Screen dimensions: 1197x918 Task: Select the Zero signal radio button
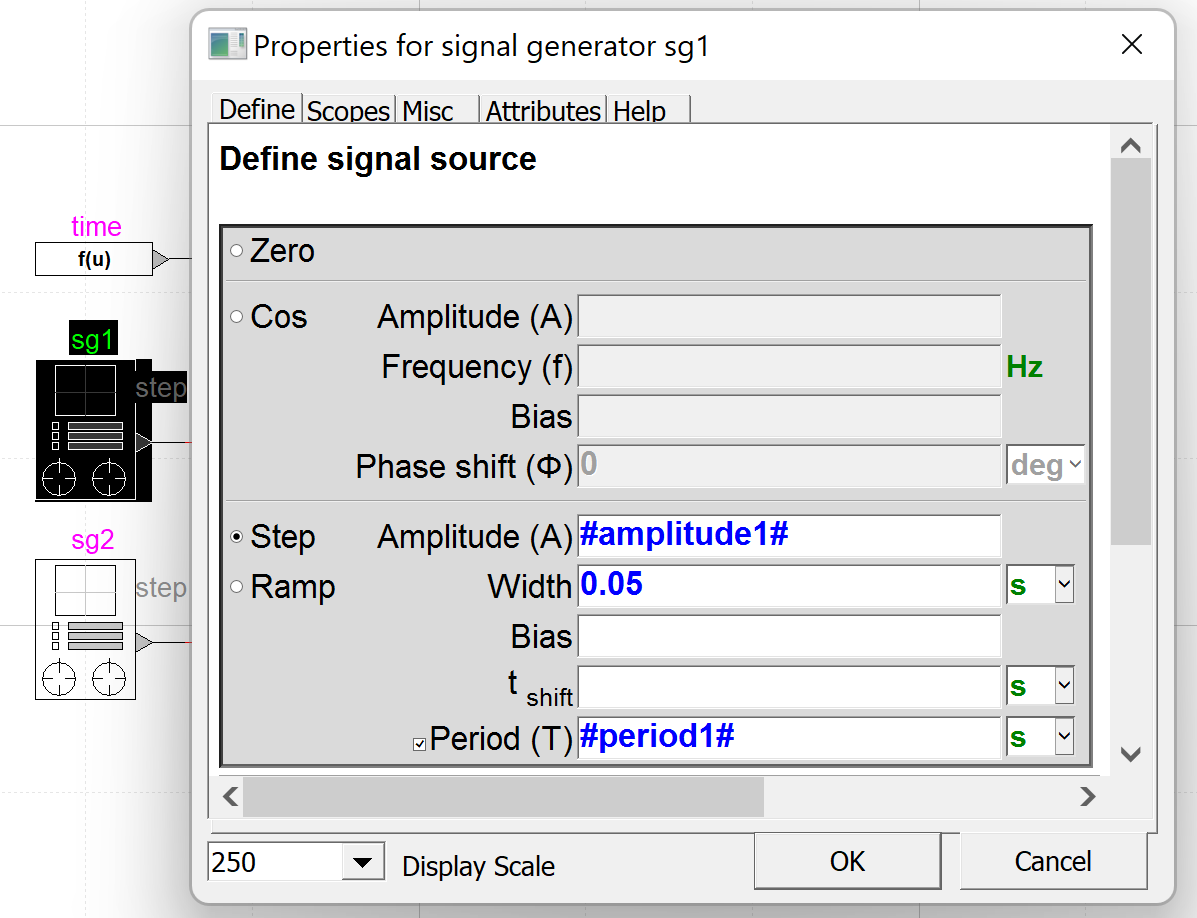(237, 251)
